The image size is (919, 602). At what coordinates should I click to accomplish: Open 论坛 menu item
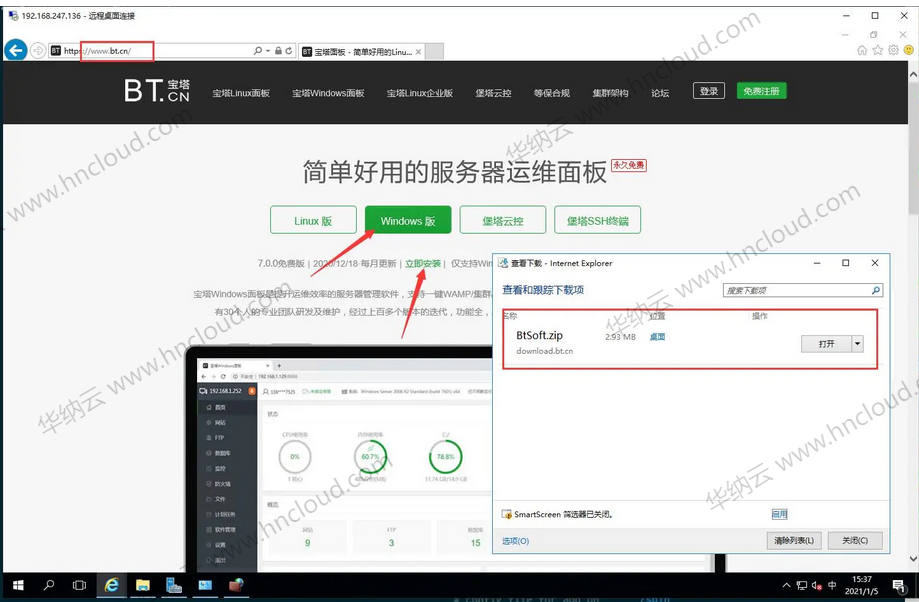[660, 93]
